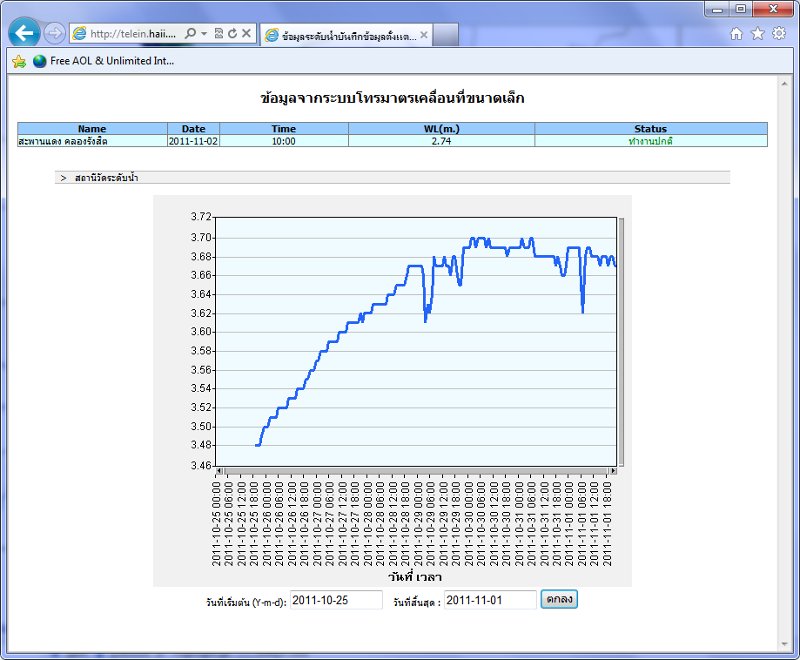Open the browser Home icon
This screenshot has width=800, height=660.
point(737,33)
